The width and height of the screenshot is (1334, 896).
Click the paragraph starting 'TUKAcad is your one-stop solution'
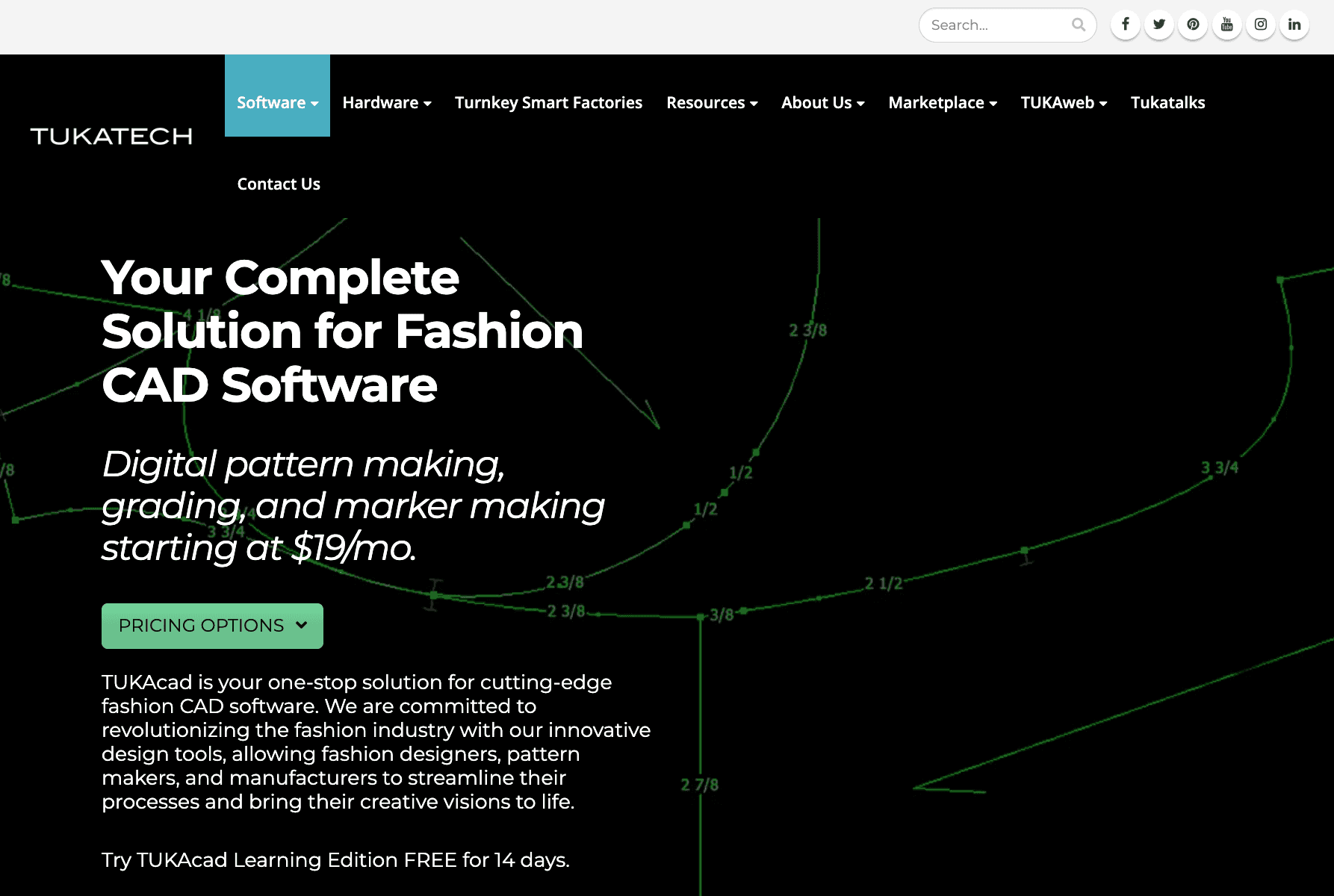tap(376, 741)
